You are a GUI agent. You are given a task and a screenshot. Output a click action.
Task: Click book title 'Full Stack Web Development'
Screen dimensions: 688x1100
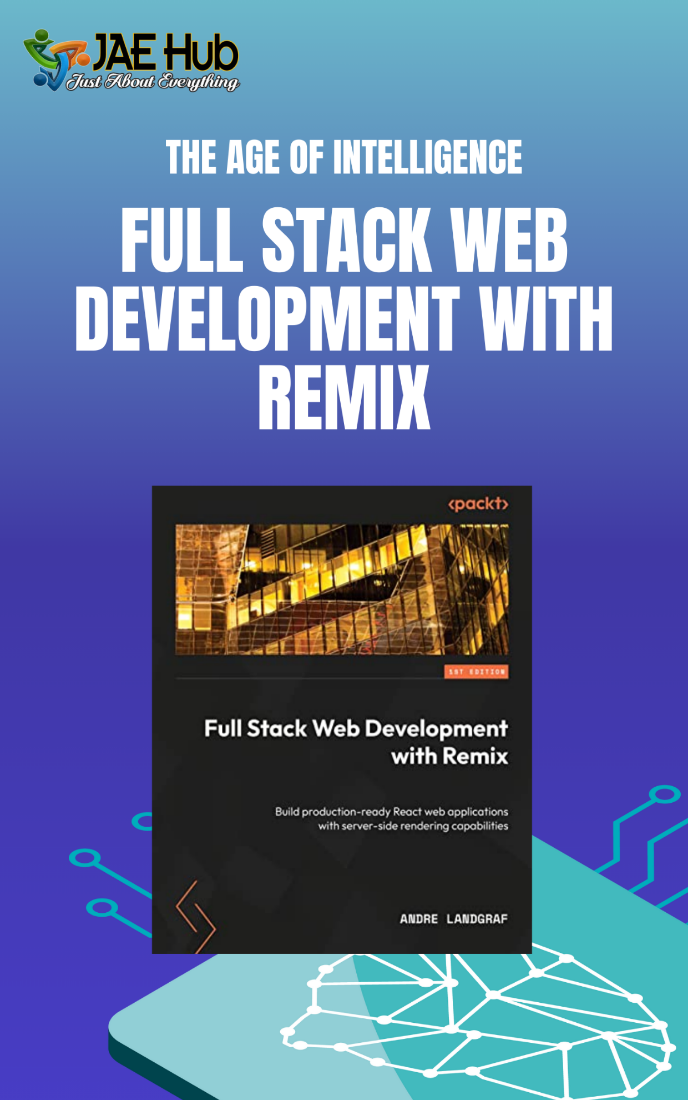coord(356,728)
